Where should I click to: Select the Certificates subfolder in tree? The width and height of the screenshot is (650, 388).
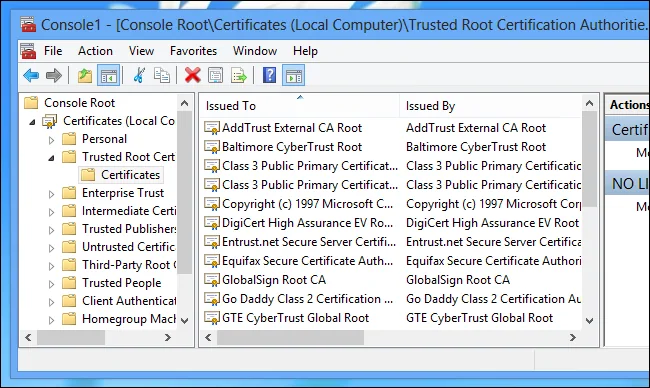point(121,175)
